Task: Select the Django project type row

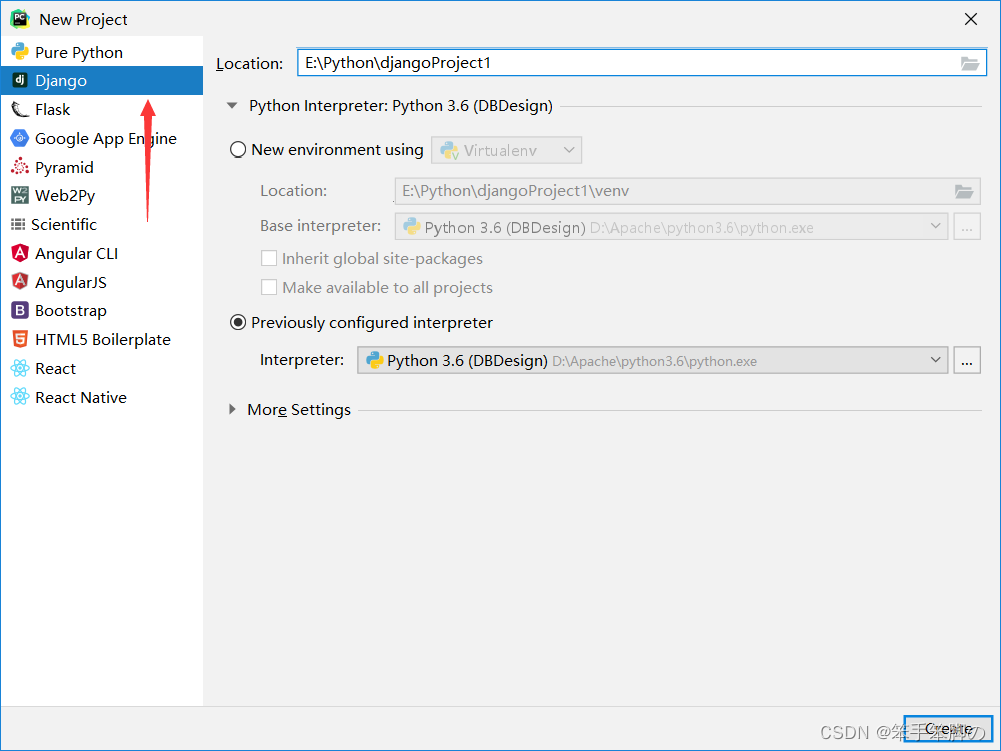Action: tap(102, 80)
